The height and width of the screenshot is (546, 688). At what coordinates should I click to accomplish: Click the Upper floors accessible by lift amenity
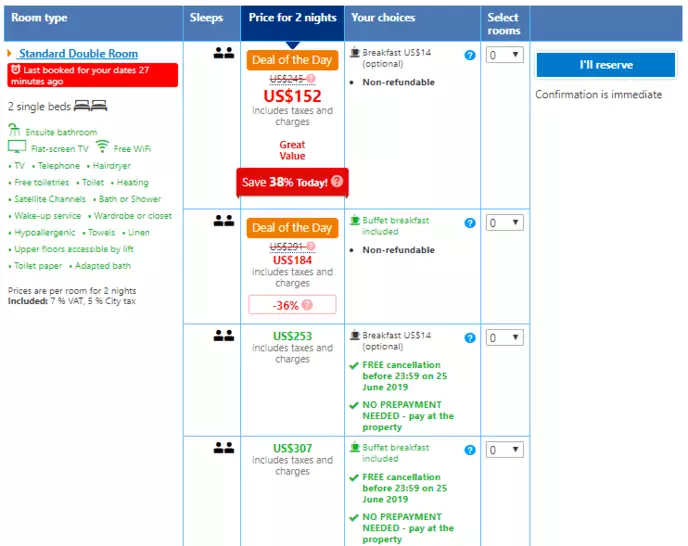point(74,249)
